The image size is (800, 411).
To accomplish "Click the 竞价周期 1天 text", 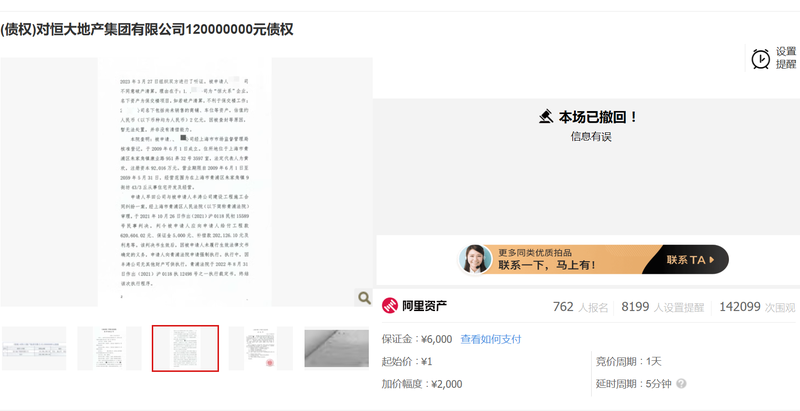I will click(629, 362).
